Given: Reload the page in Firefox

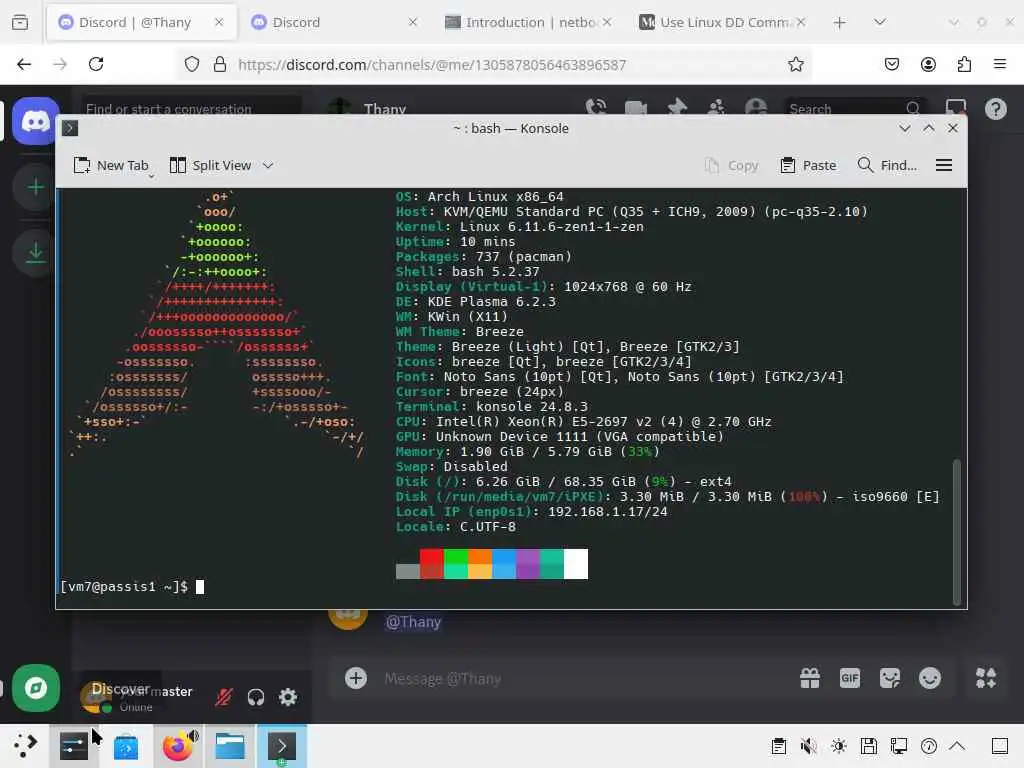Looking at the screenshot, I should [x=96, y=64].
